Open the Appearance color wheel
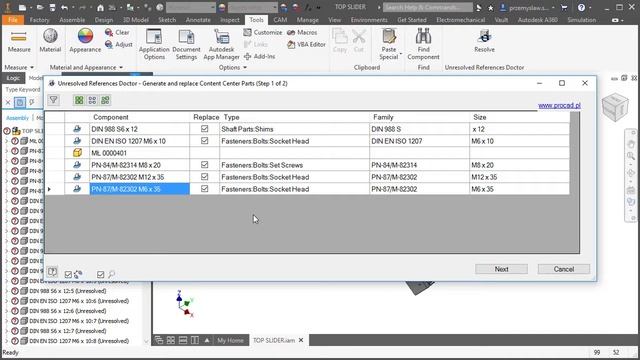The image size is (640, 360). pyautogui.click(x=85, y=41)
